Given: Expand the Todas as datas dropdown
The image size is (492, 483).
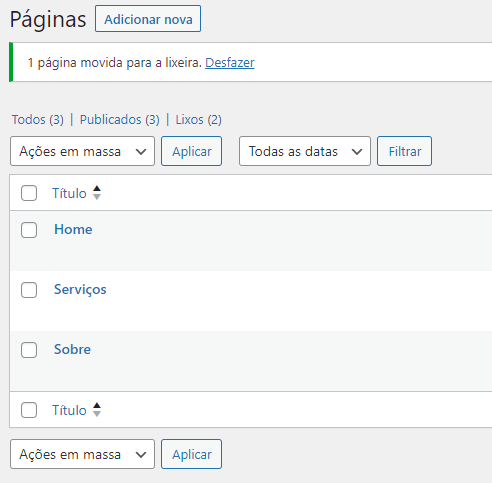Looking at the screenshot, I should pyautogui.click(x=305, y=151).
